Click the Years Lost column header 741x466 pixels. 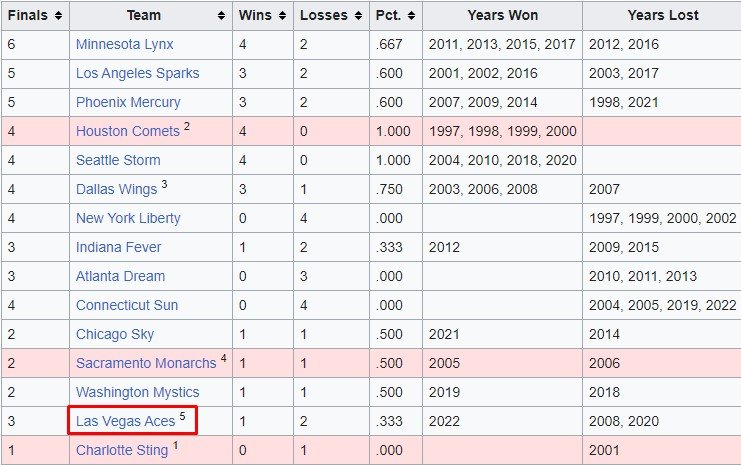click(x=662, y=16)
